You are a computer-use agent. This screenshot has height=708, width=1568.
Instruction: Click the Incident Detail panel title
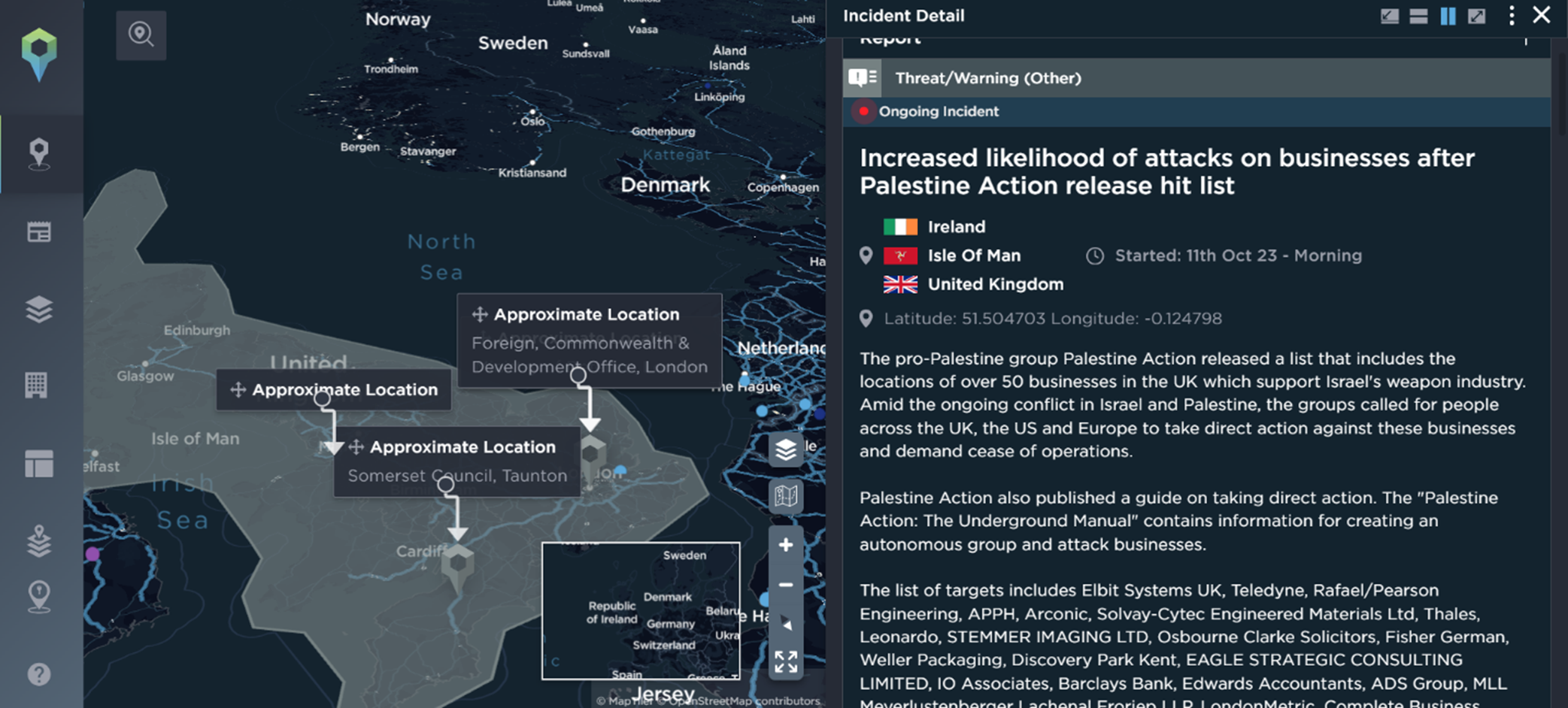pos(903,16)
